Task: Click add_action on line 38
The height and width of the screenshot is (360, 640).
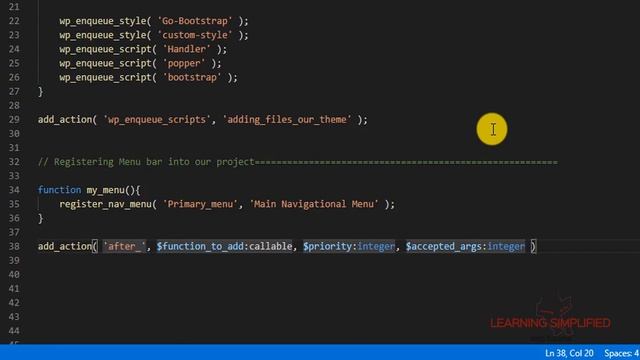Action: click(x=65, y=247)
